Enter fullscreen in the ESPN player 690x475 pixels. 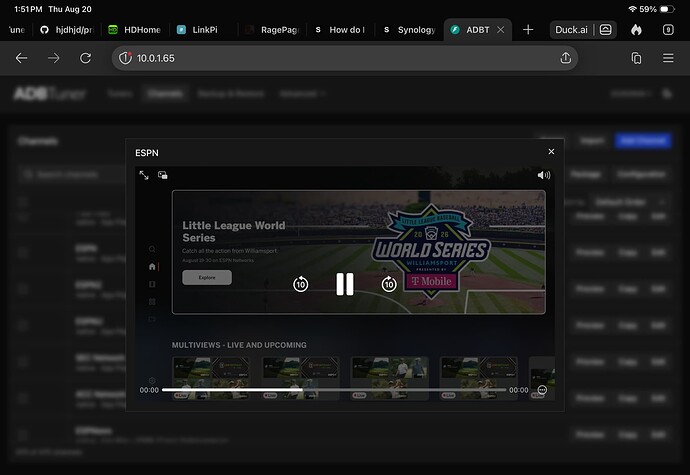tap(144, 175)
